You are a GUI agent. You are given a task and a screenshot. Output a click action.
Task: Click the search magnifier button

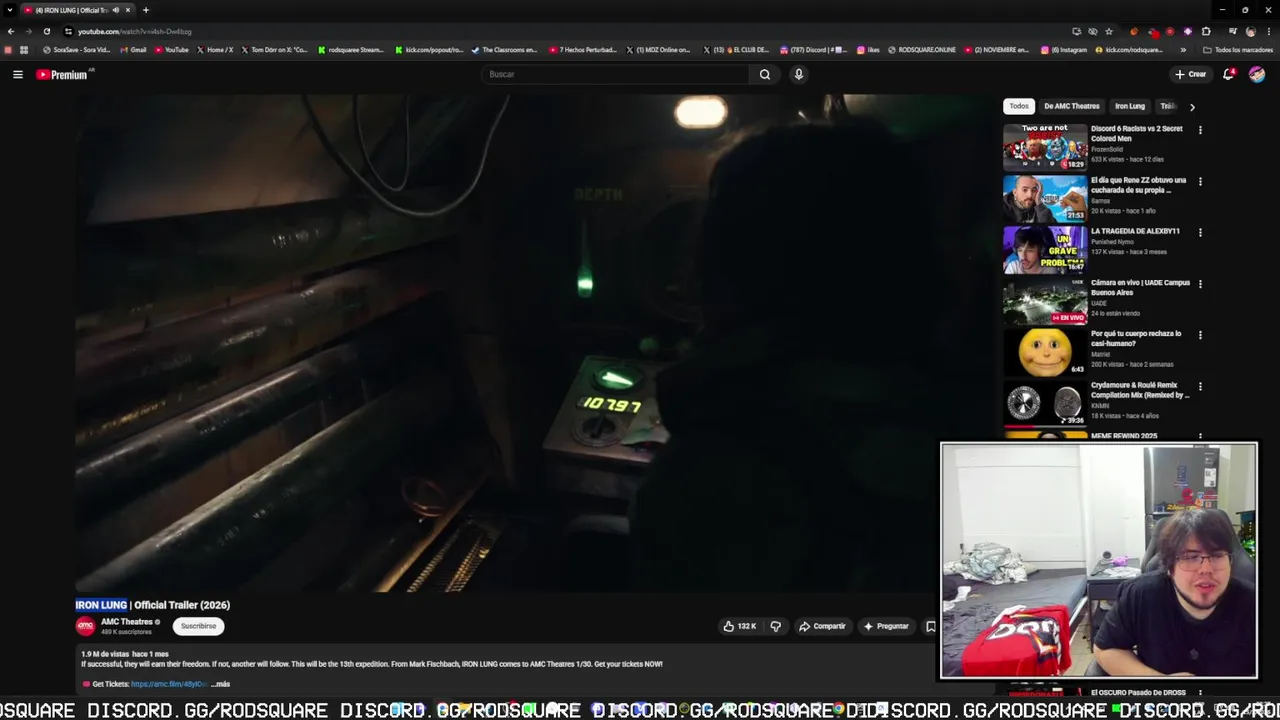pyautogui.click(x=765, y=74)
